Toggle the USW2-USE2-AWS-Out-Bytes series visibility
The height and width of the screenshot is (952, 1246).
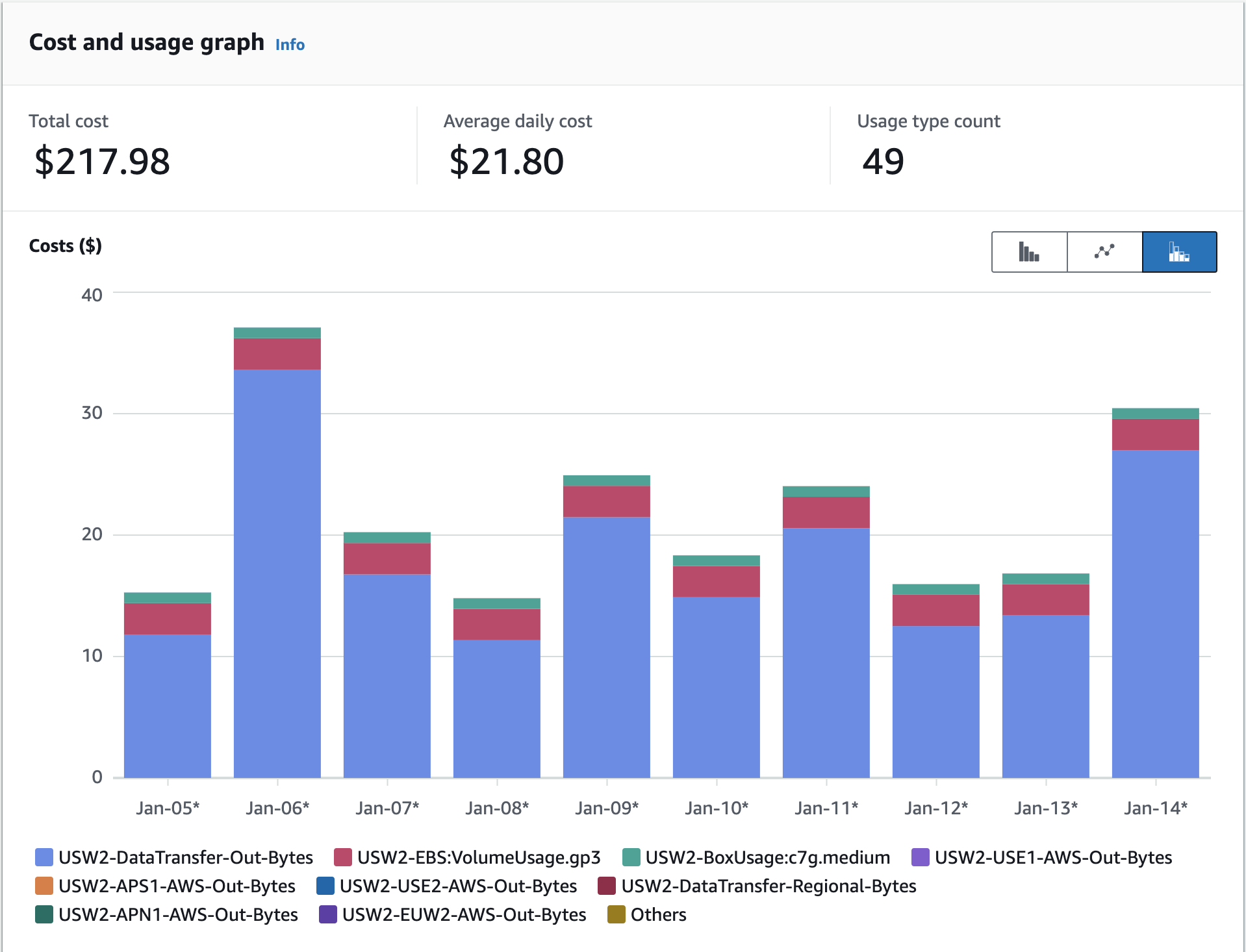click(x=324, y=886)
